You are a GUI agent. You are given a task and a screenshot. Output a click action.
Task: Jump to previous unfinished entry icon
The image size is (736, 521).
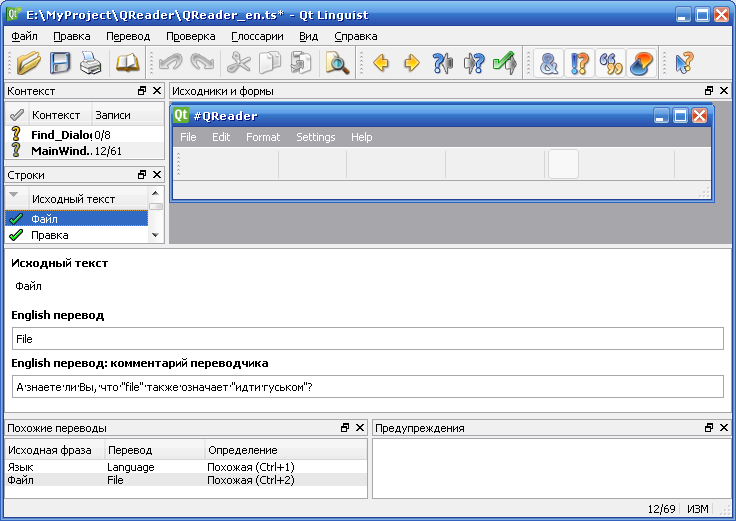tap(443, 63)
